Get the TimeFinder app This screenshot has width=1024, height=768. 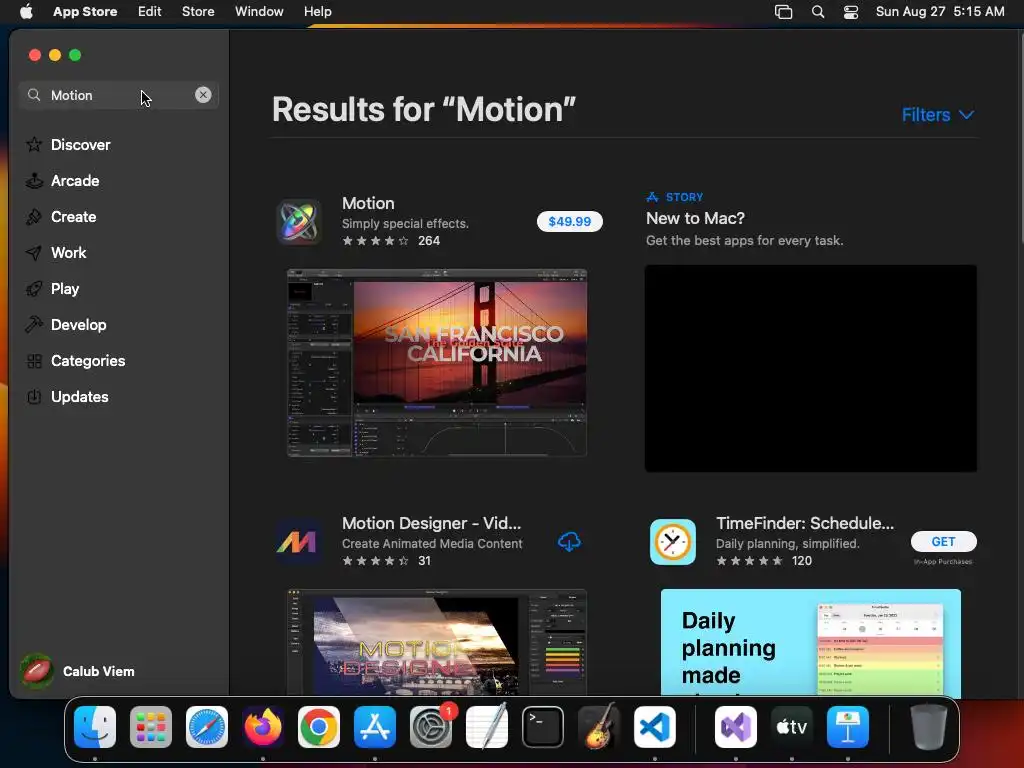click(944, 541)
